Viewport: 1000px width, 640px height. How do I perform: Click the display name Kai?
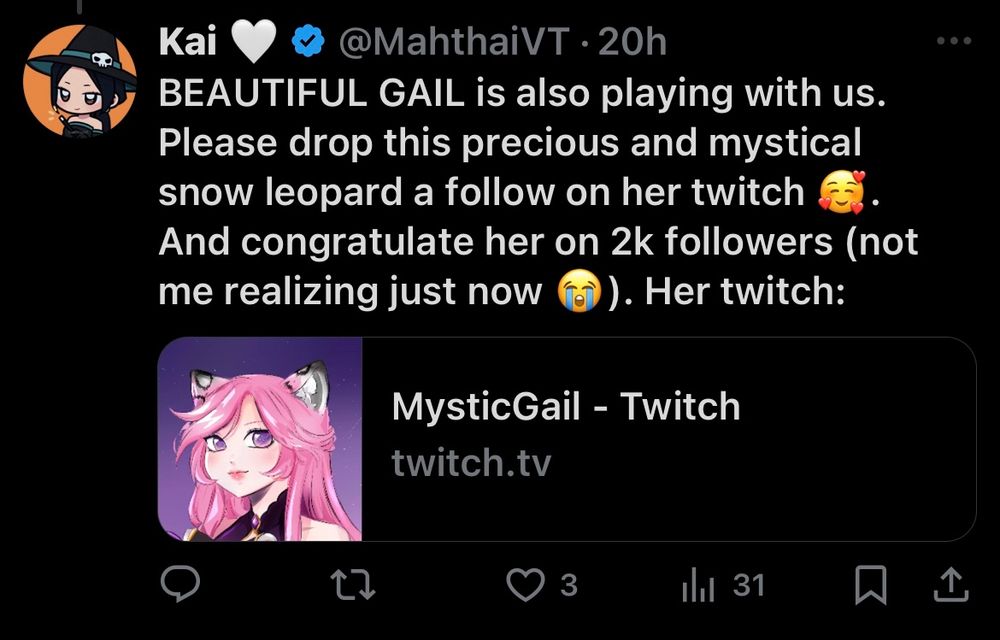click(x=188, y=43)
